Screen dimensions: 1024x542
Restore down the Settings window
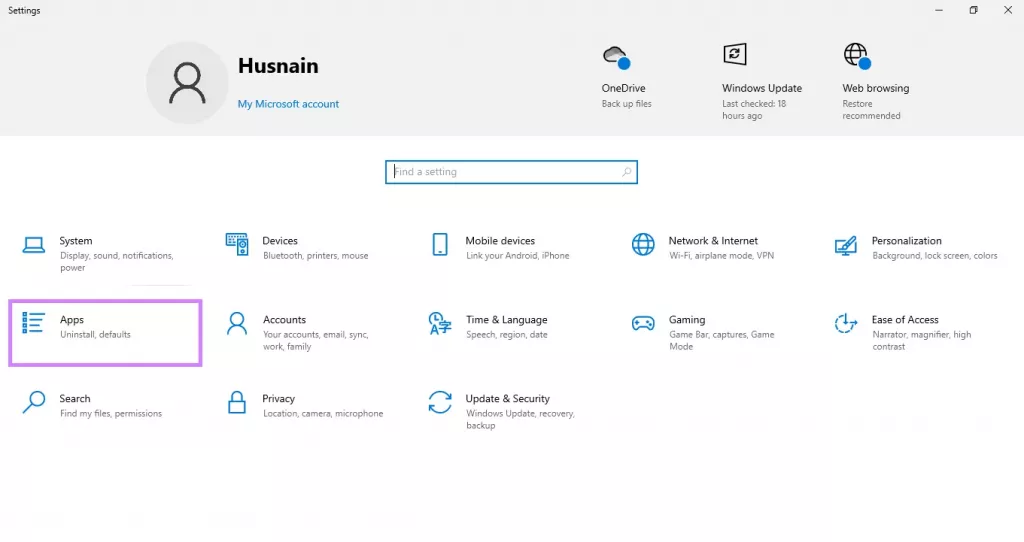(973, 10)
